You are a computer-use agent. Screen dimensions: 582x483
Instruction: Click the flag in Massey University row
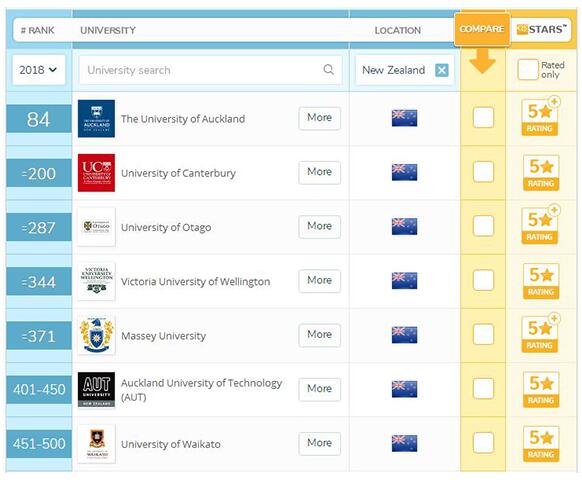[x=405, y=335]
